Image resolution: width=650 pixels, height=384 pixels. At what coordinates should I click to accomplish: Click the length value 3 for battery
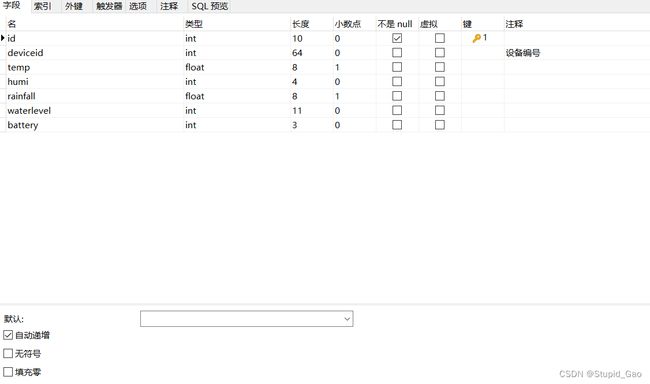[312, 125]
